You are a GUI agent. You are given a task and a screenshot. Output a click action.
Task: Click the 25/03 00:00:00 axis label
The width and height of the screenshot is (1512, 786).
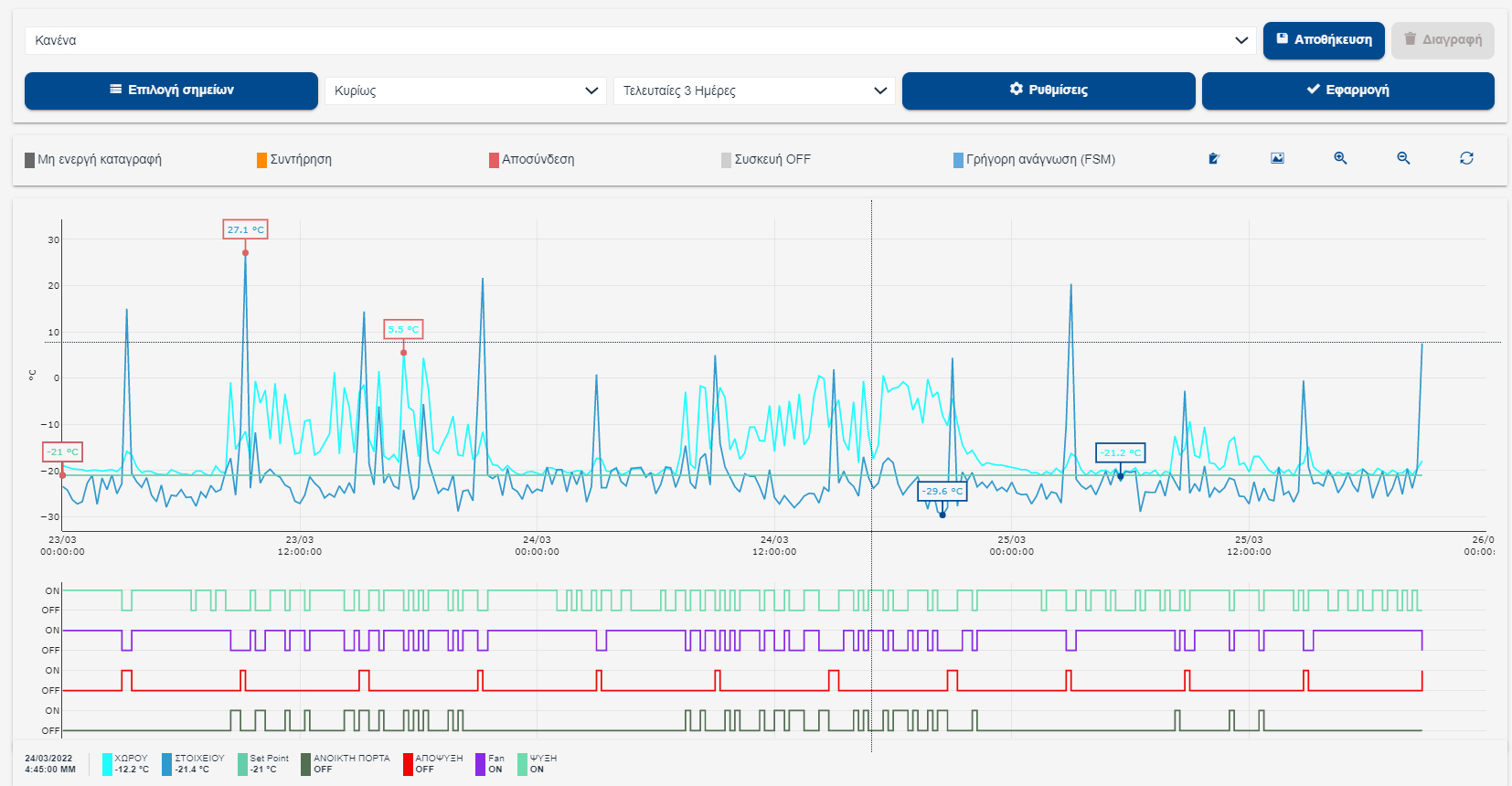(1012, 546)
